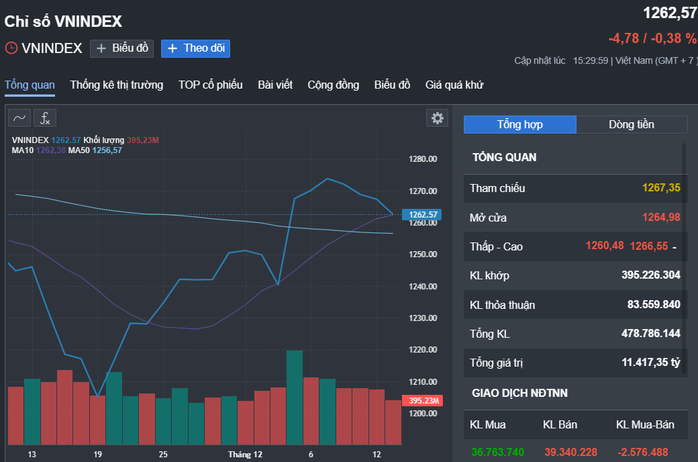Click the Cao value 1266,55
The image size is (698, 462).
(649, 246)
